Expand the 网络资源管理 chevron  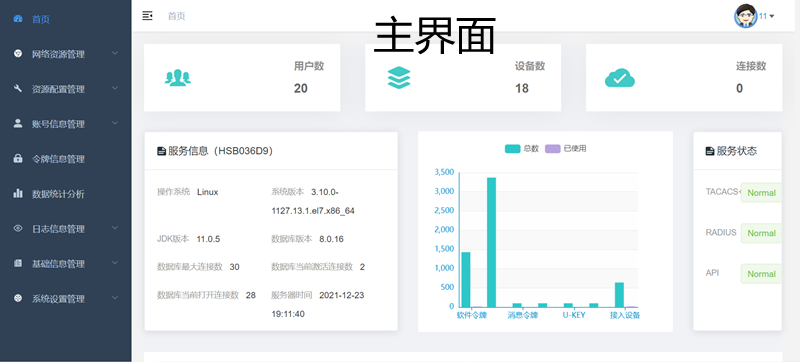[x=115, y=53]
